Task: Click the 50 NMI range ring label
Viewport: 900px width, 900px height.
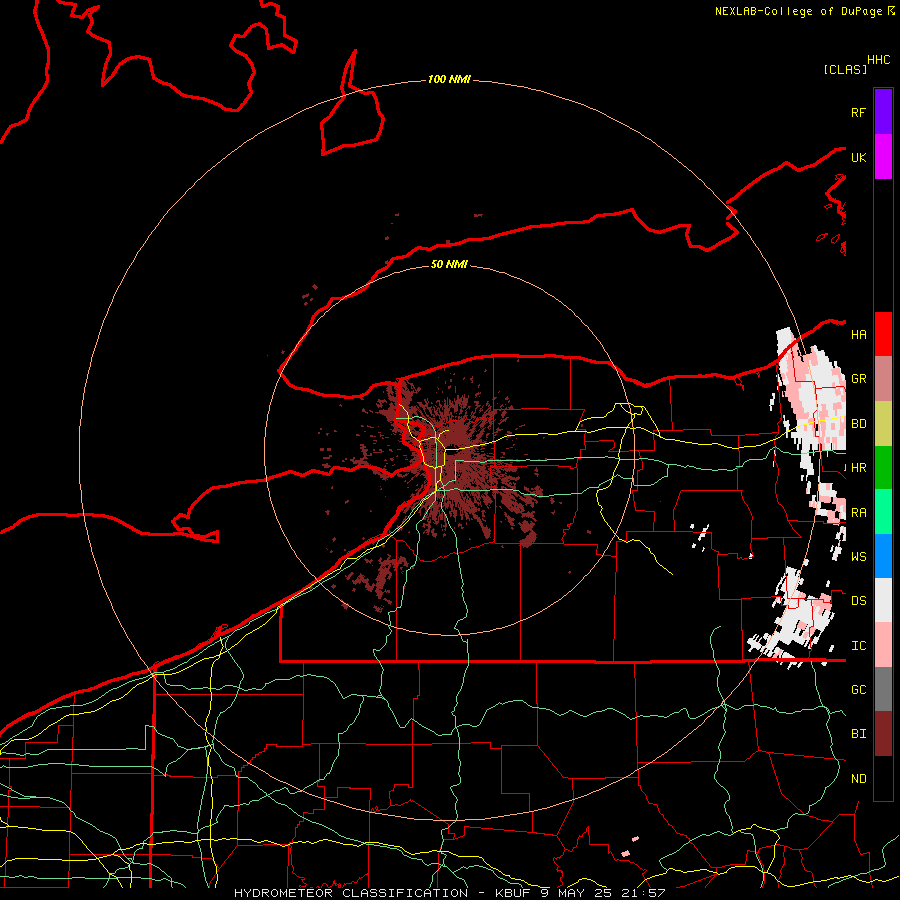Action: (x=449, y=264)
